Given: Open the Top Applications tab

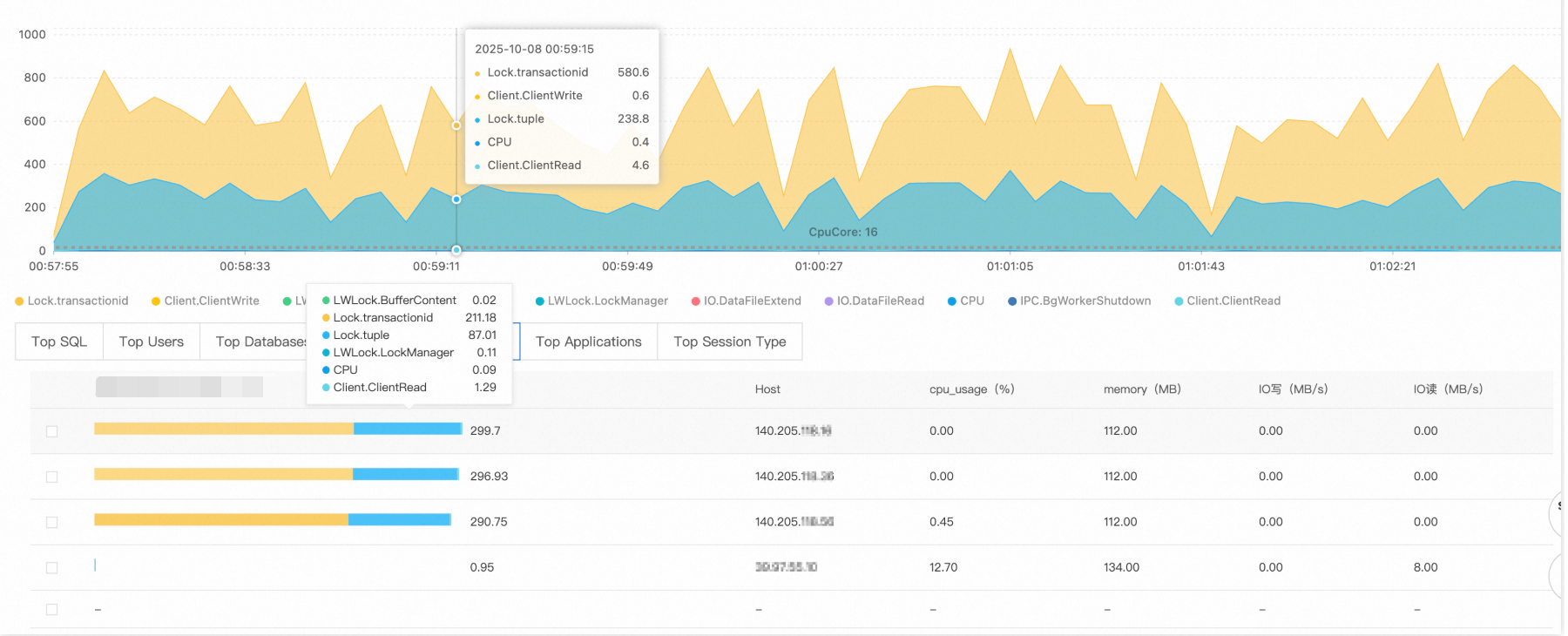Looking at the screenshot, I should pos(589,342).
